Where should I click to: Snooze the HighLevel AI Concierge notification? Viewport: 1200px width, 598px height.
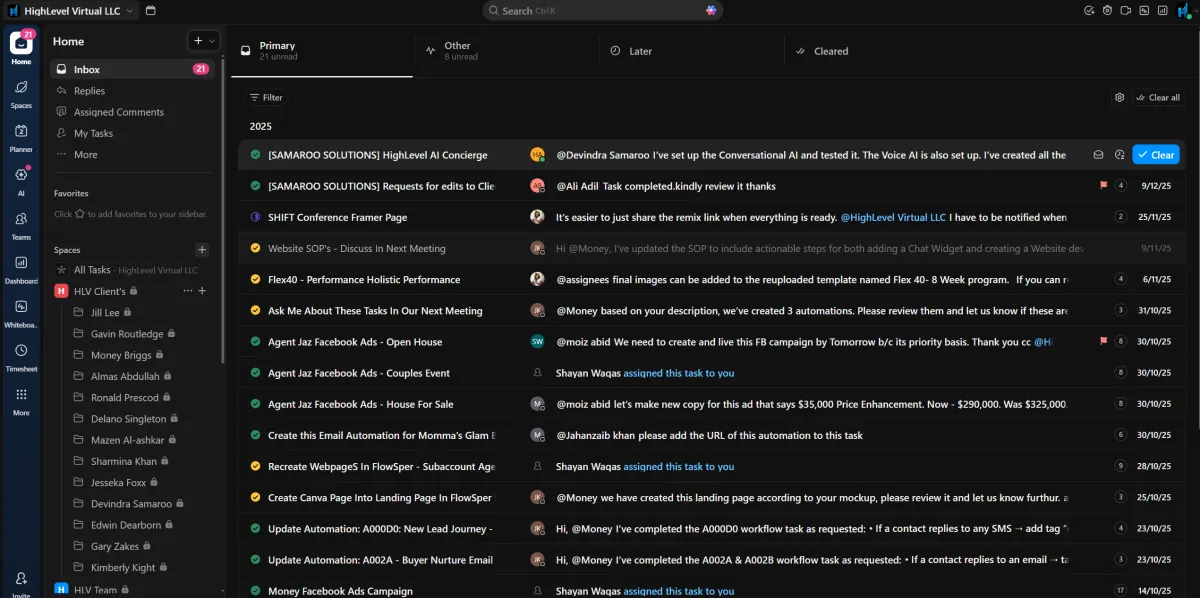click(1119, 155)
